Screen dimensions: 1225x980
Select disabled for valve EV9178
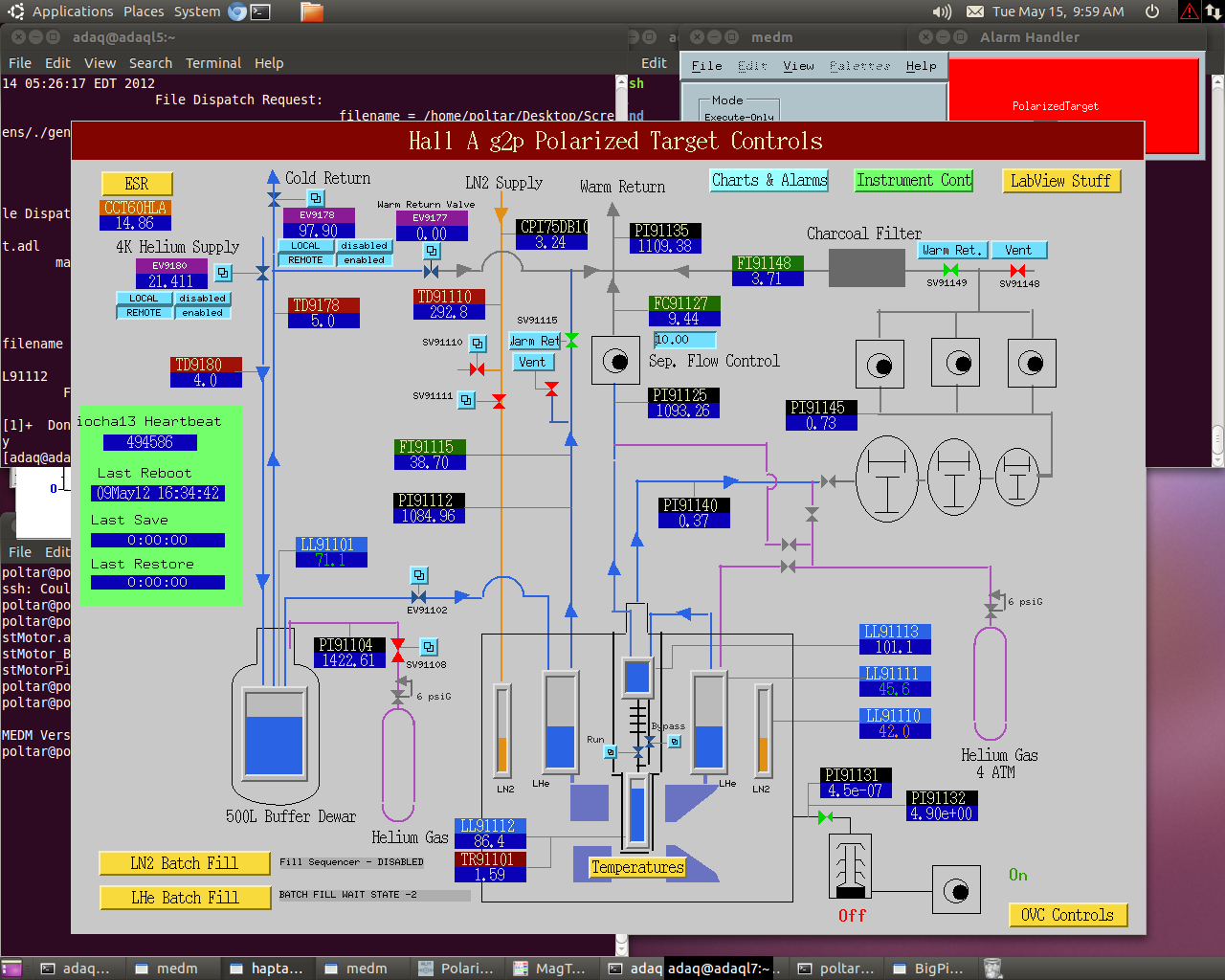[x=364, y=246]
